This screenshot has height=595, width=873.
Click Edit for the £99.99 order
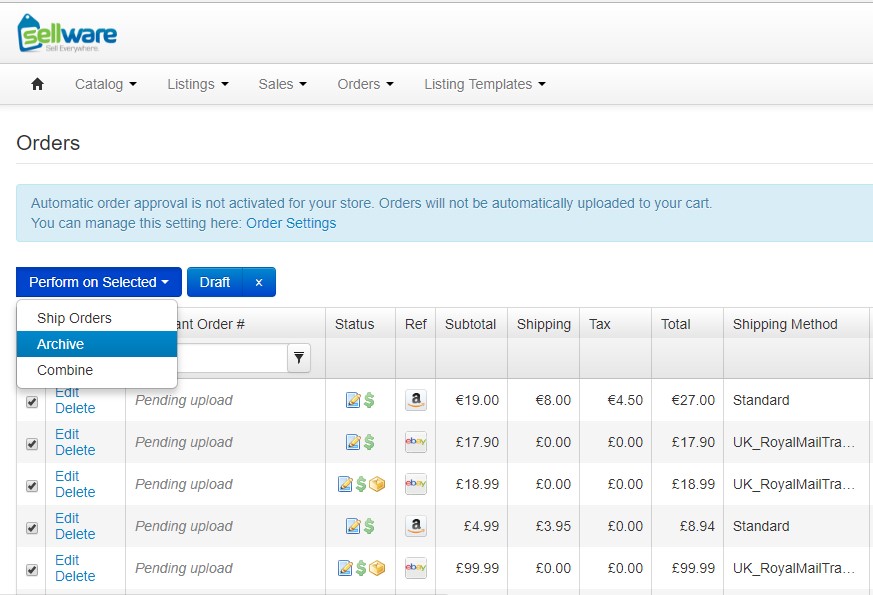pos(67,560)
